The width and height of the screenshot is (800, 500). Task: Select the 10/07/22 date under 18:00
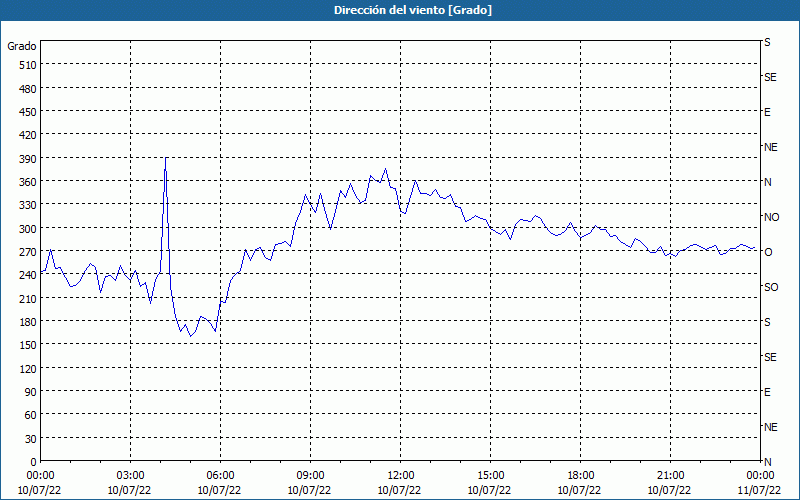pyautogui.click(x=581, y=490)
